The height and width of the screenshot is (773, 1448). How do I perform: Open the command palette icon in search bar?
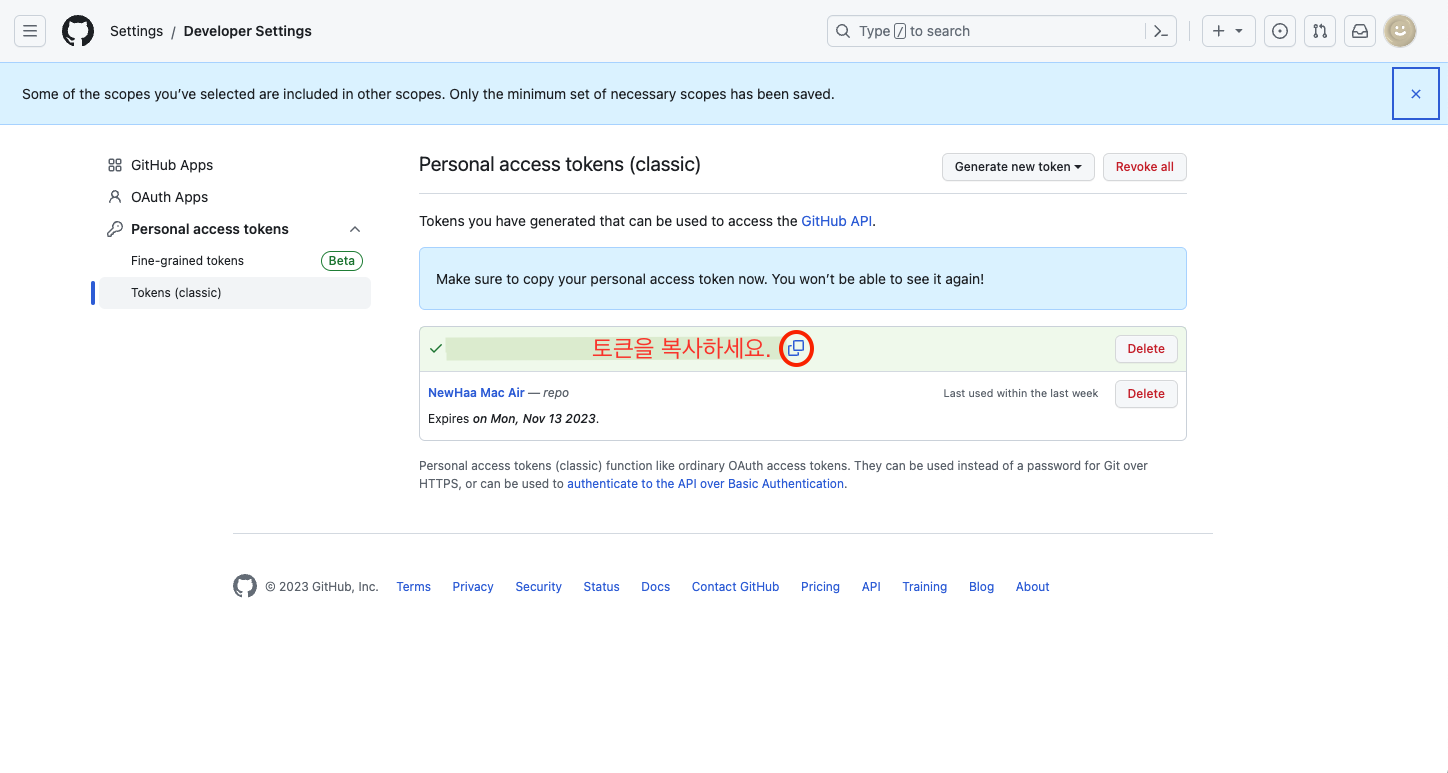coord(1160,31)
